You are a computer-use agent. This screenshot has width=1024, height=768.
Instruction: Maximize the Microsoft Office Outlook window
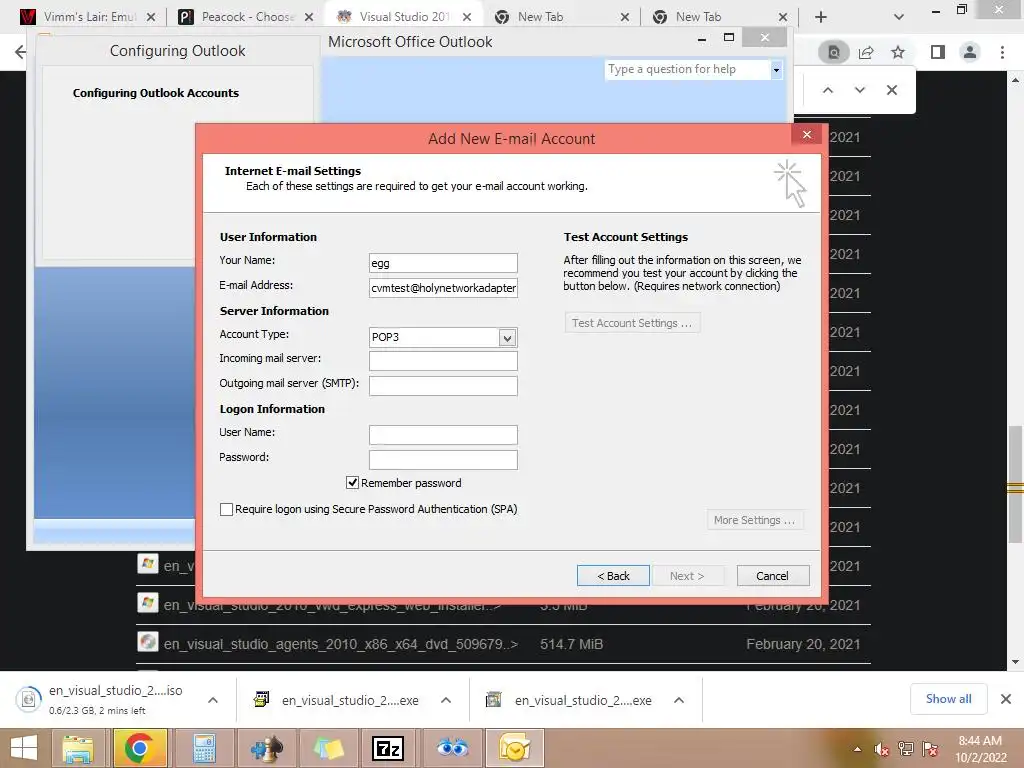point(729,38)
